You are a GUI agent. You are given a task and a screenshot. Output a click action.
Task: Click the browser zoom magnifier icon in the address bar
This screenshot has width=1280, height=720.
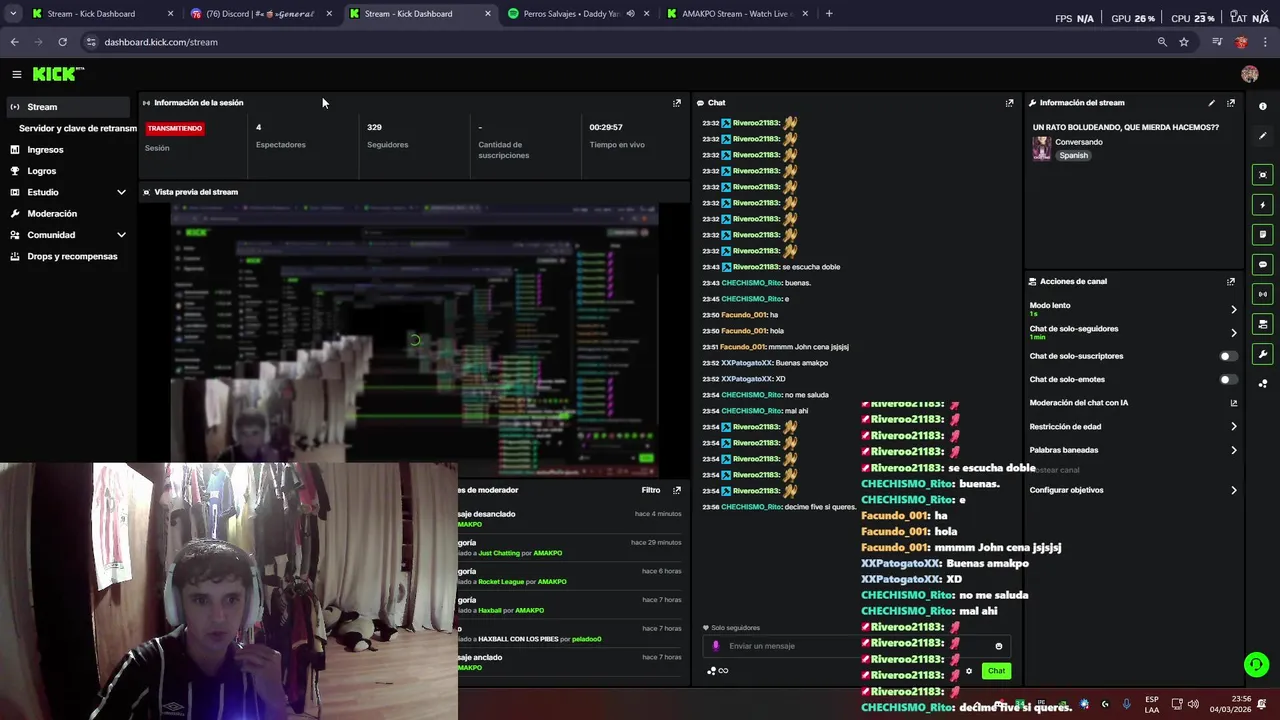[x=1162, y=42]
